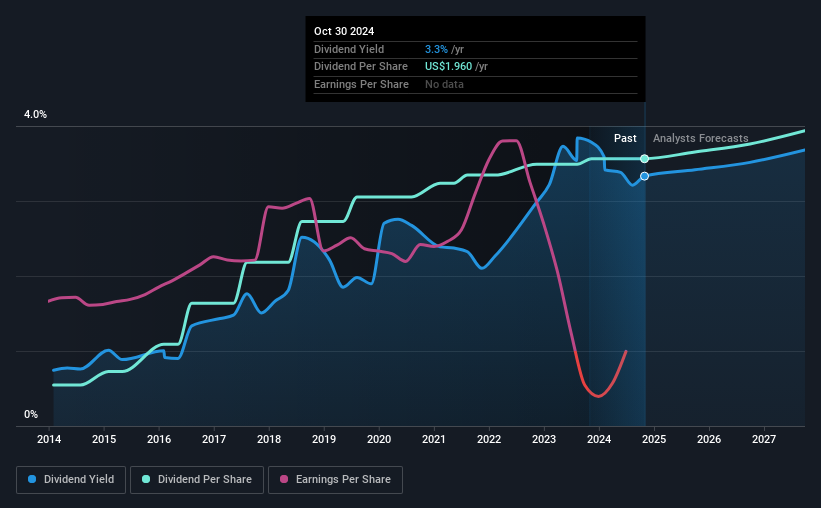Click the 2026 x-axis label
The height and width of the screenshot is (508, 821).
coord(709,439)
